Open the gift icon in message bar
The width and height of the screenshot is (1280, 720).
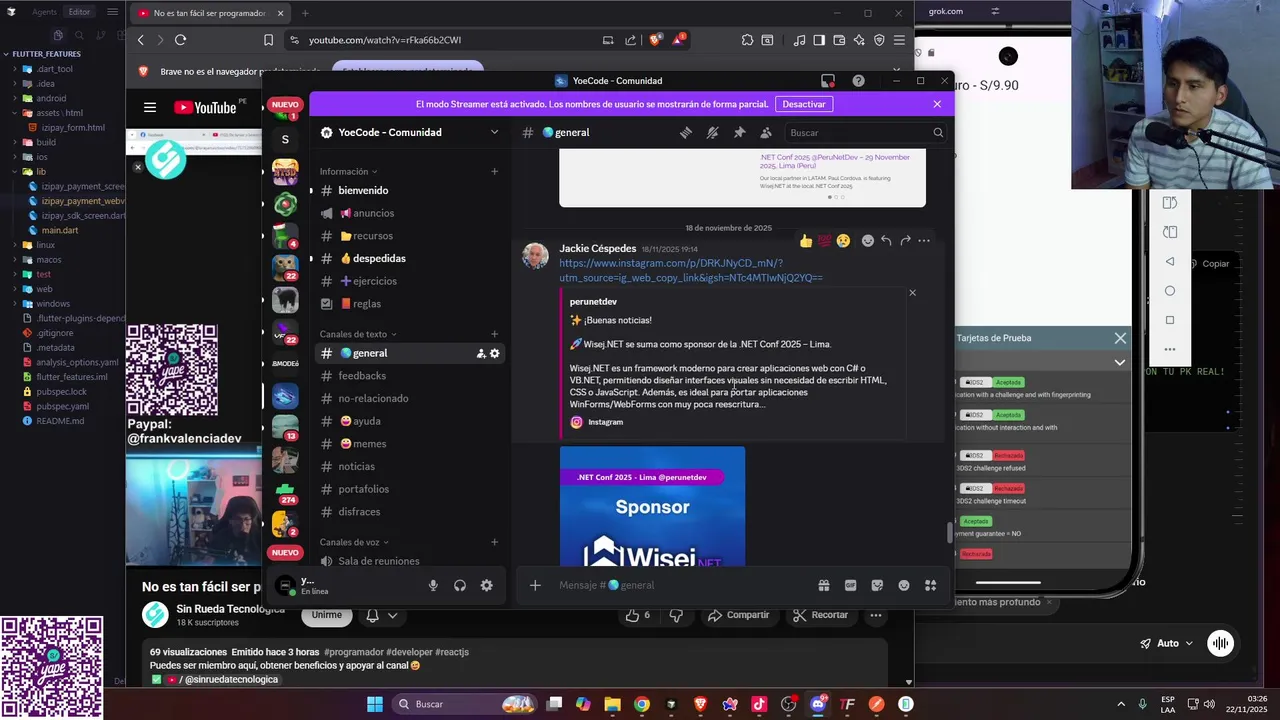824,585
